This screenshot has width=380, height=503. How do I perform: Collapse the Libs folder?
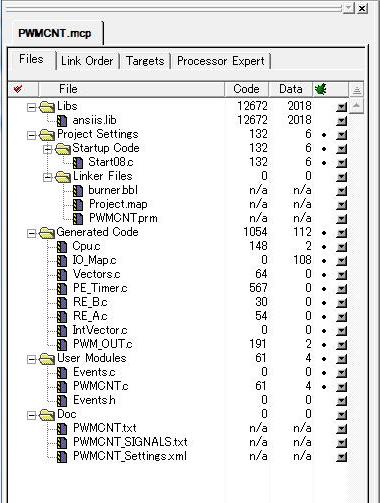(31, 107)
